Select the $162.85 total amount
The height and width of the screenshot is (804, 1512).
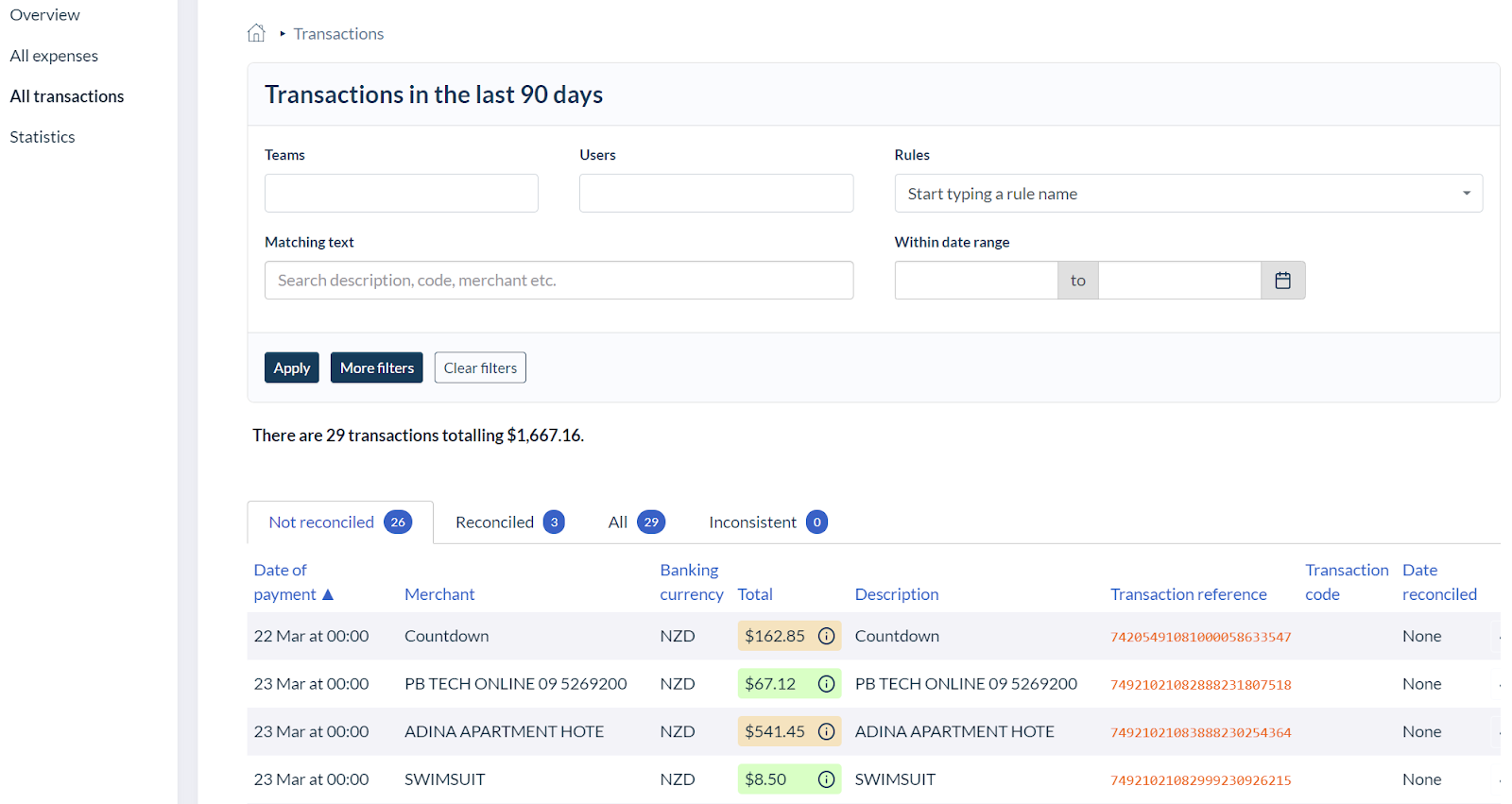pos(775,636)
